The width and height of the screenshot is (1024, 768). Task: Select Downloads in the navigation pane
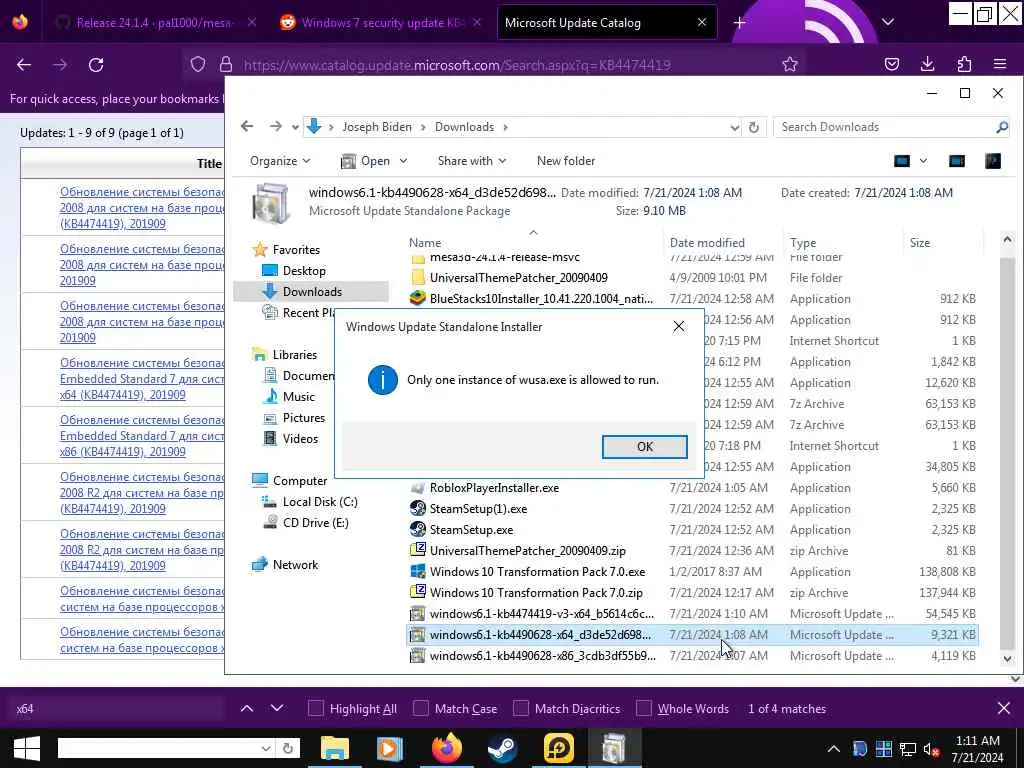coord(312,291)
